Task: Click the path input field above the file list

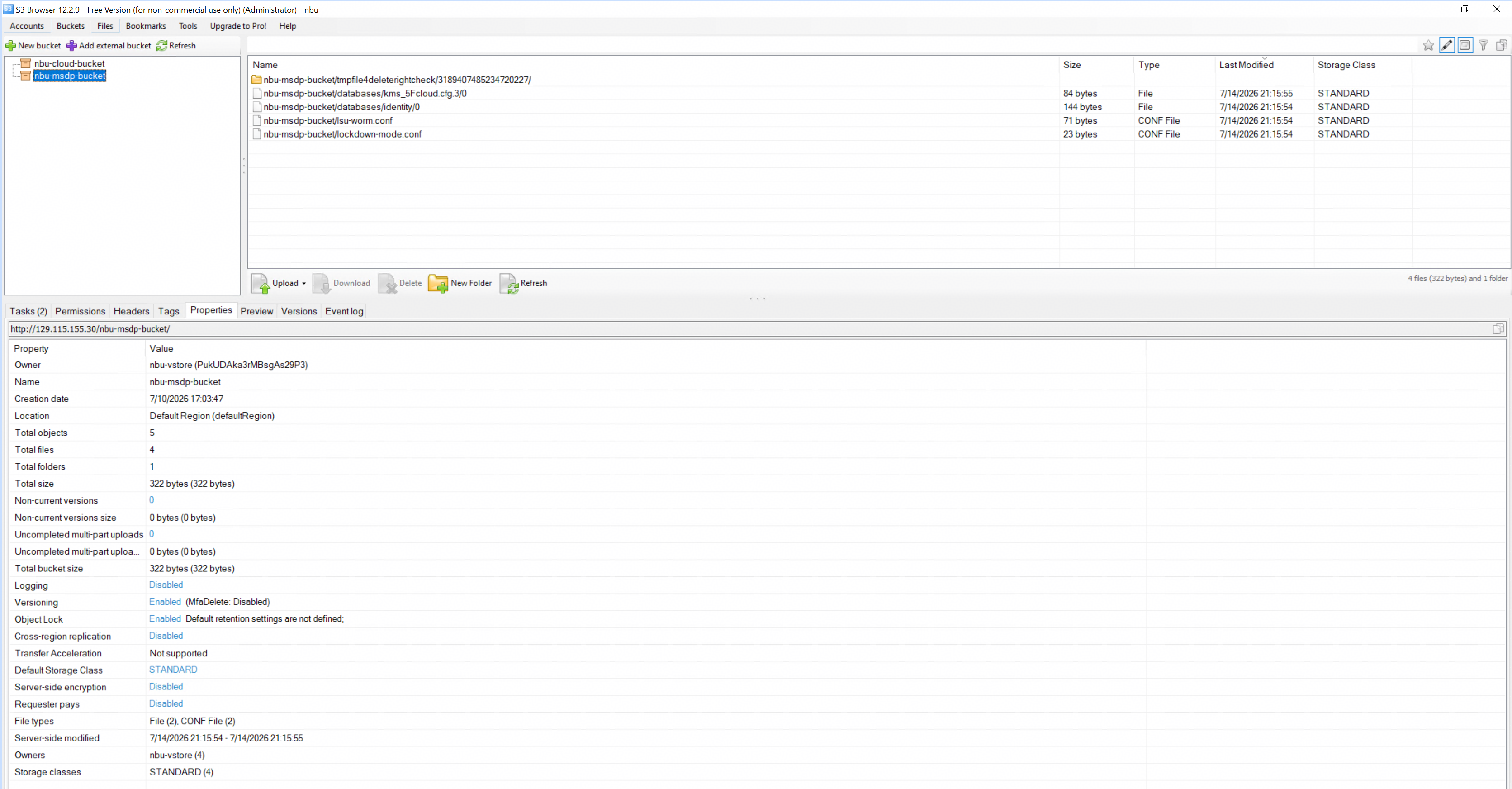Action: pos(832,45)
